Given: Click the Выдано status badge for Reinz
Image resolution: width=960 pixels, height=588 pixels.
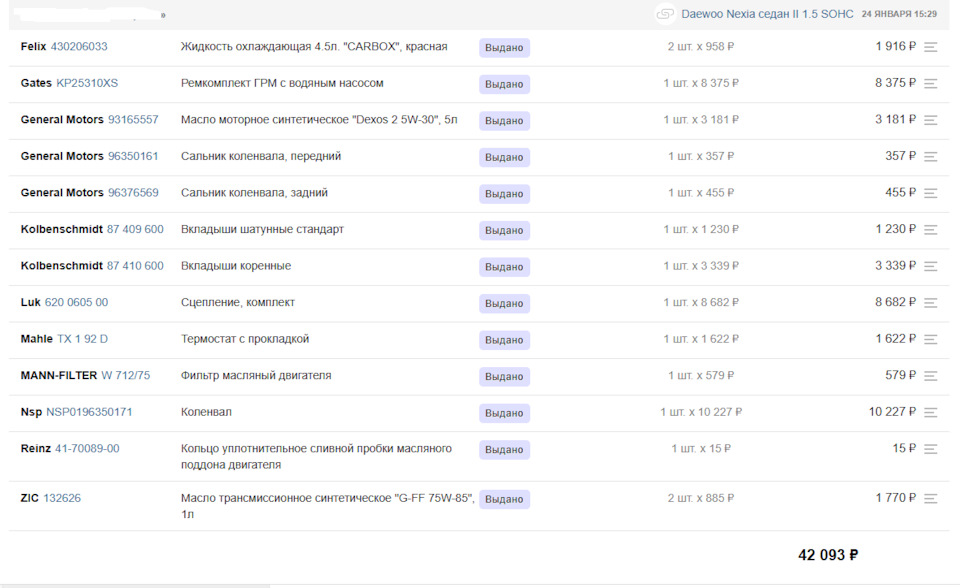Looking at the screenshot, I should (504, 450).
